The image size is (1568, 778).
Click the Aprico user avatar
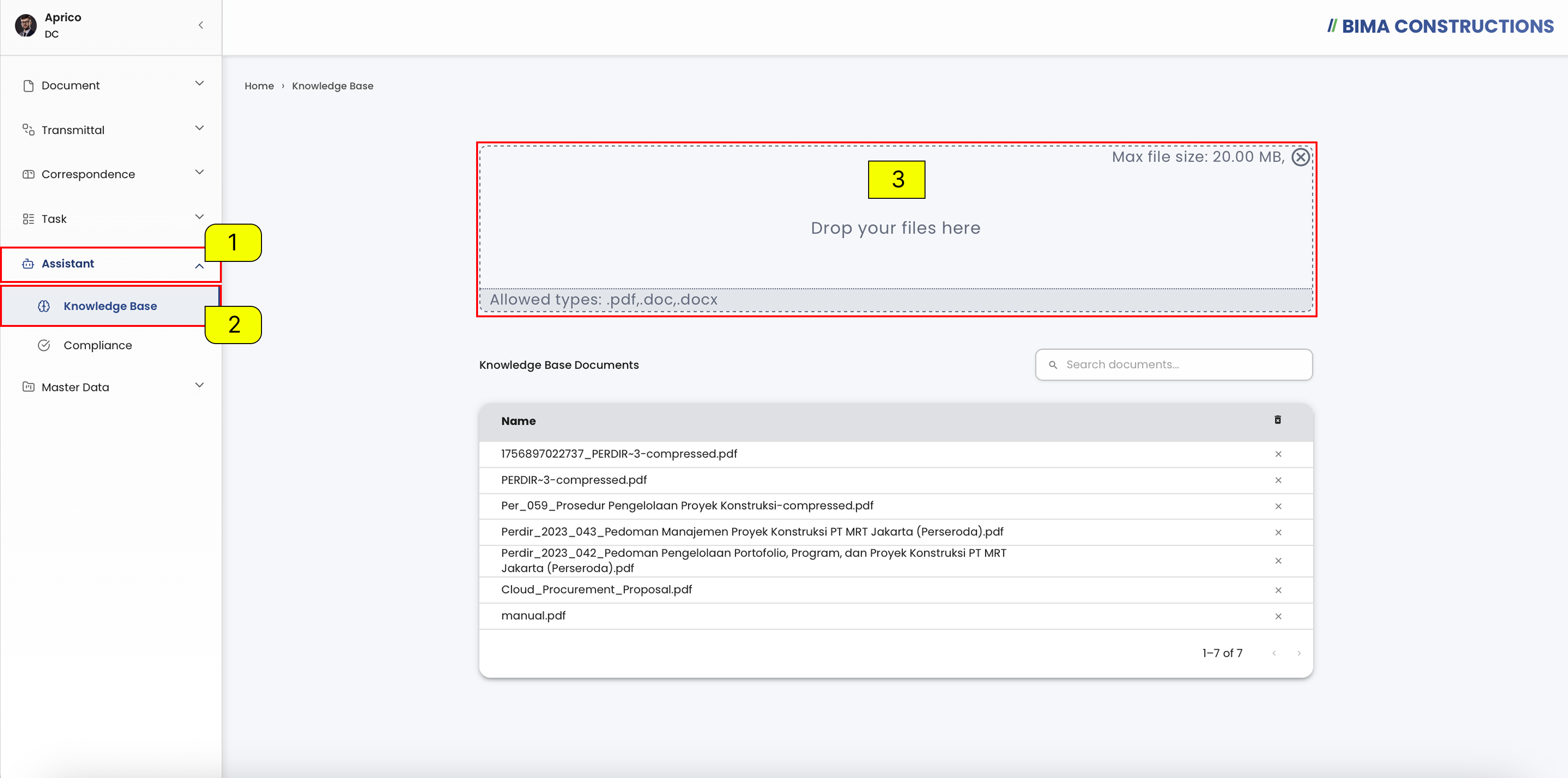(25, 25)
